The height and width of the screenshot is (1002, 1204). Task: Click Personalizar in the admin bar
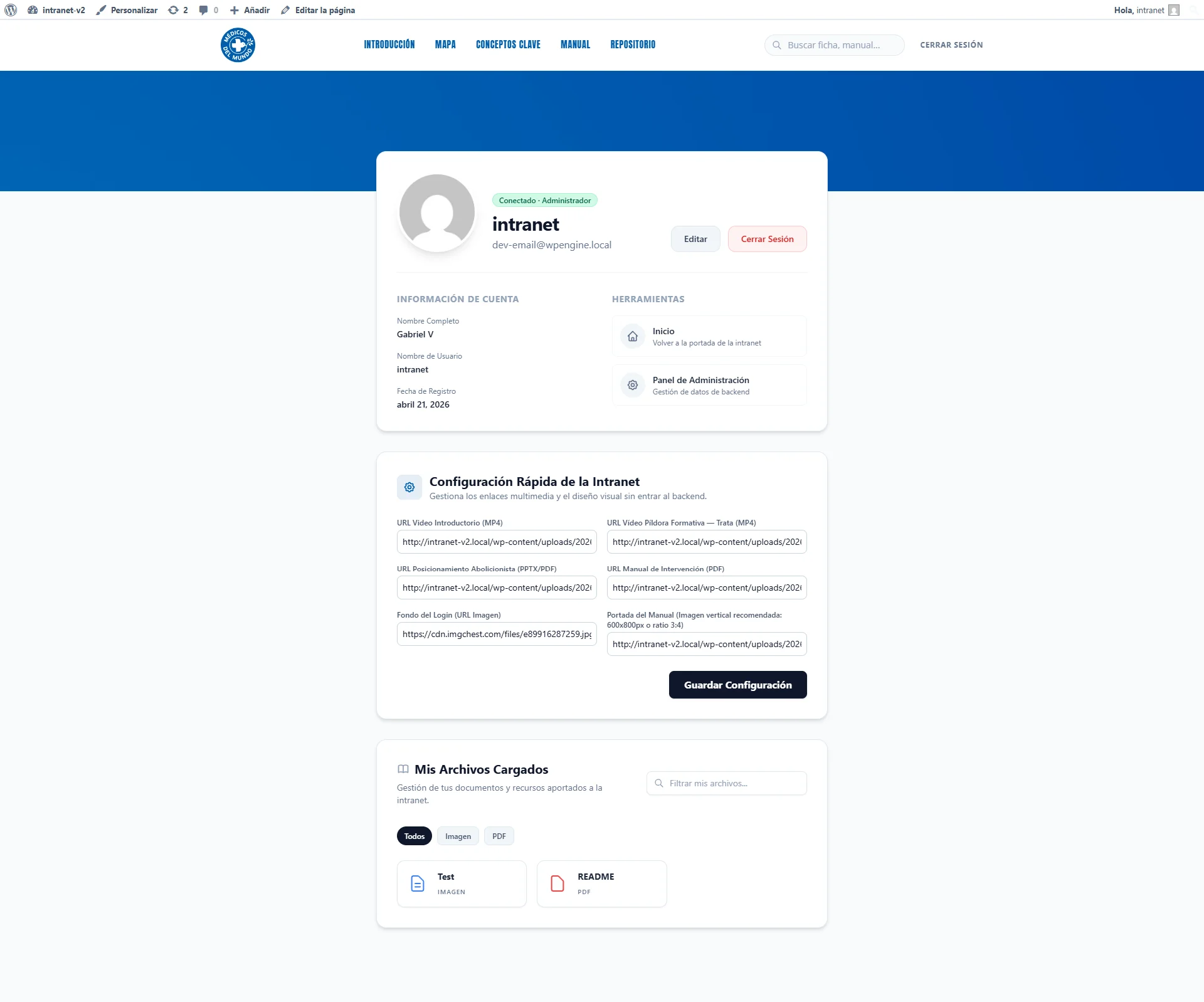[x=127, y=10]
